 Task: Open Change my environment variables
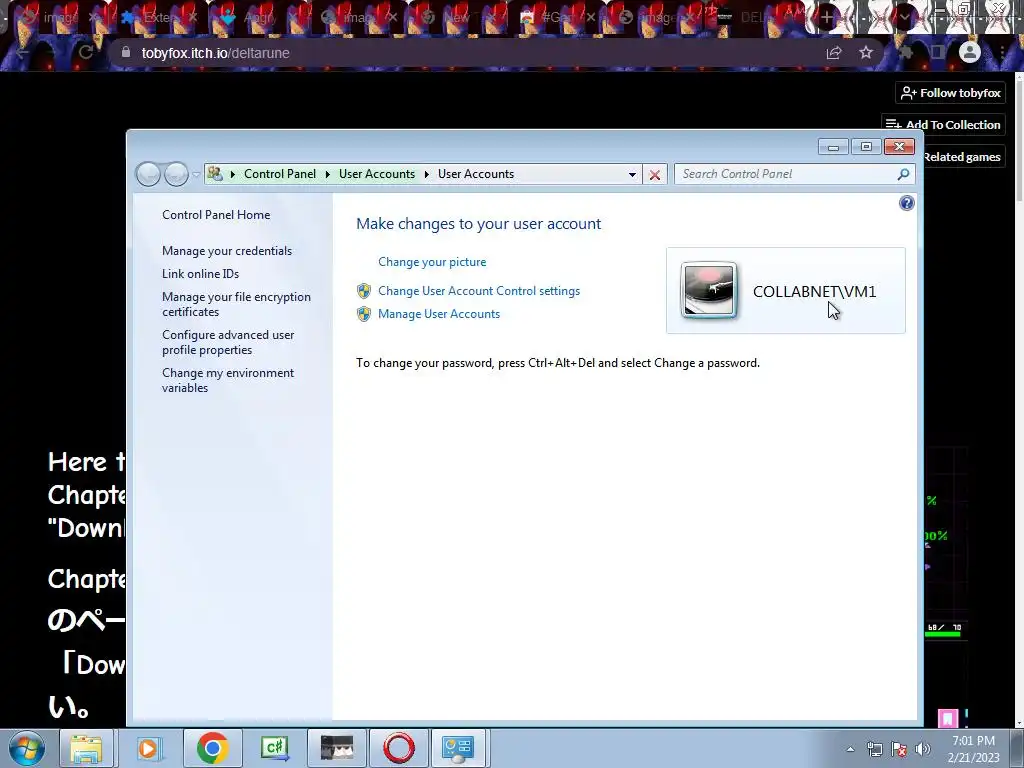pyautogui.click(x=228, y=380)
